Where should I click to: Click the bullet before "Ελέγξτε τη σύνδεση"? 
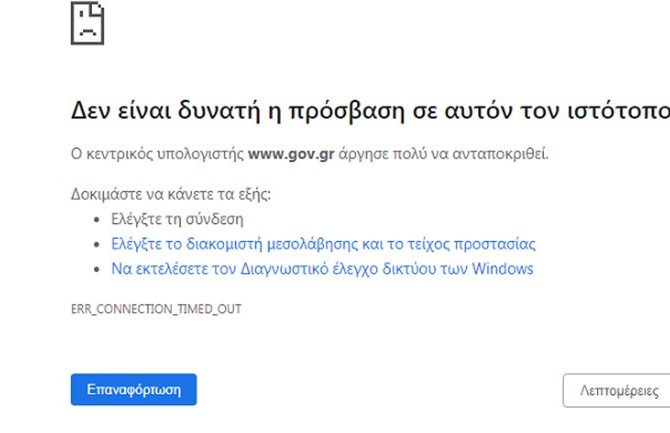[97, 219]
